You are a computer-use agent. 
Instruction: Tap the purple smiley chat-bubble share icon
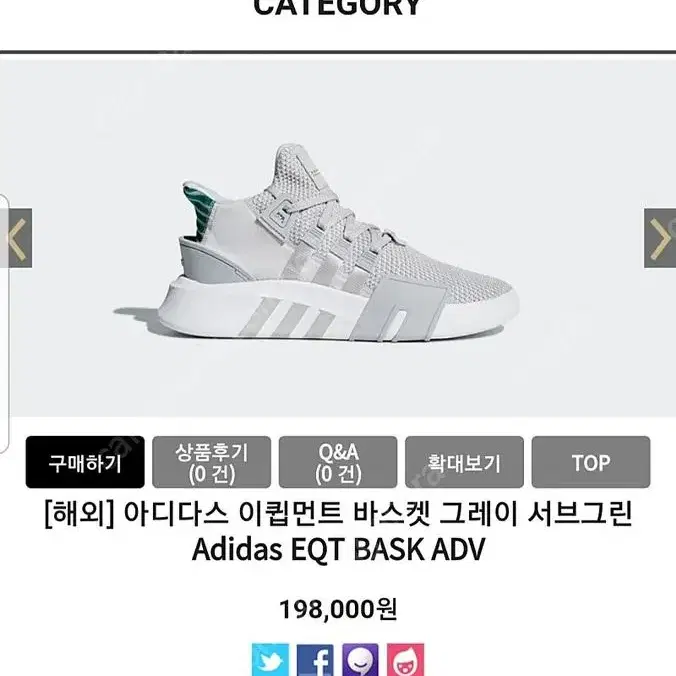pos(360,660)
